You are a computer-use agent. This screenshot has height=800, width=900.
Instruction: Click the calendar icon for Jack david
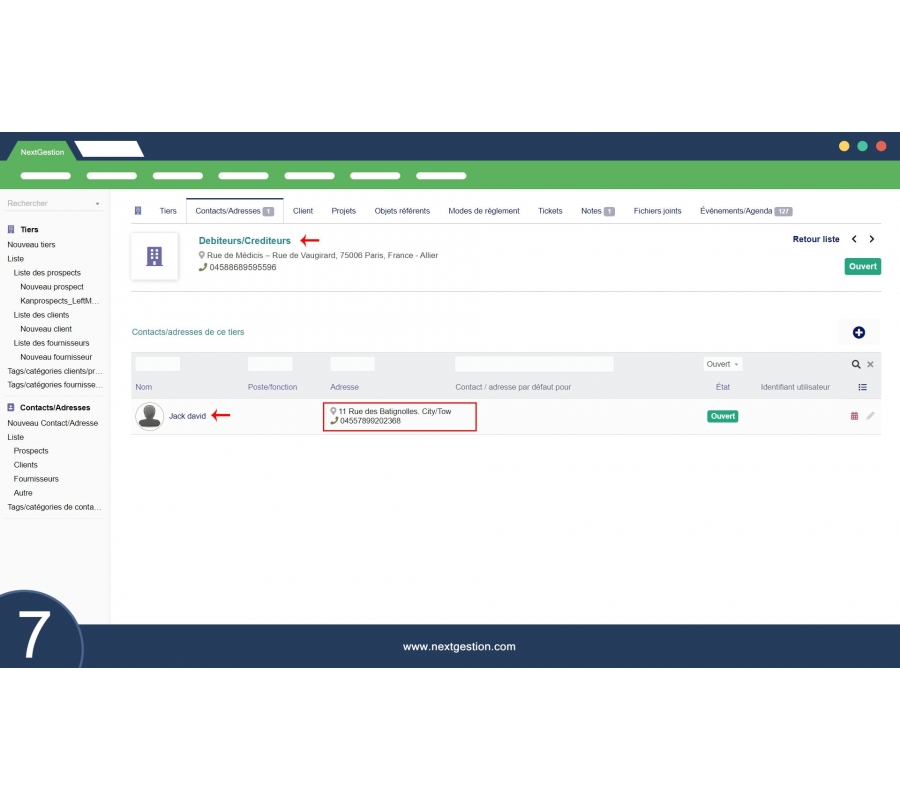point(854,416)
